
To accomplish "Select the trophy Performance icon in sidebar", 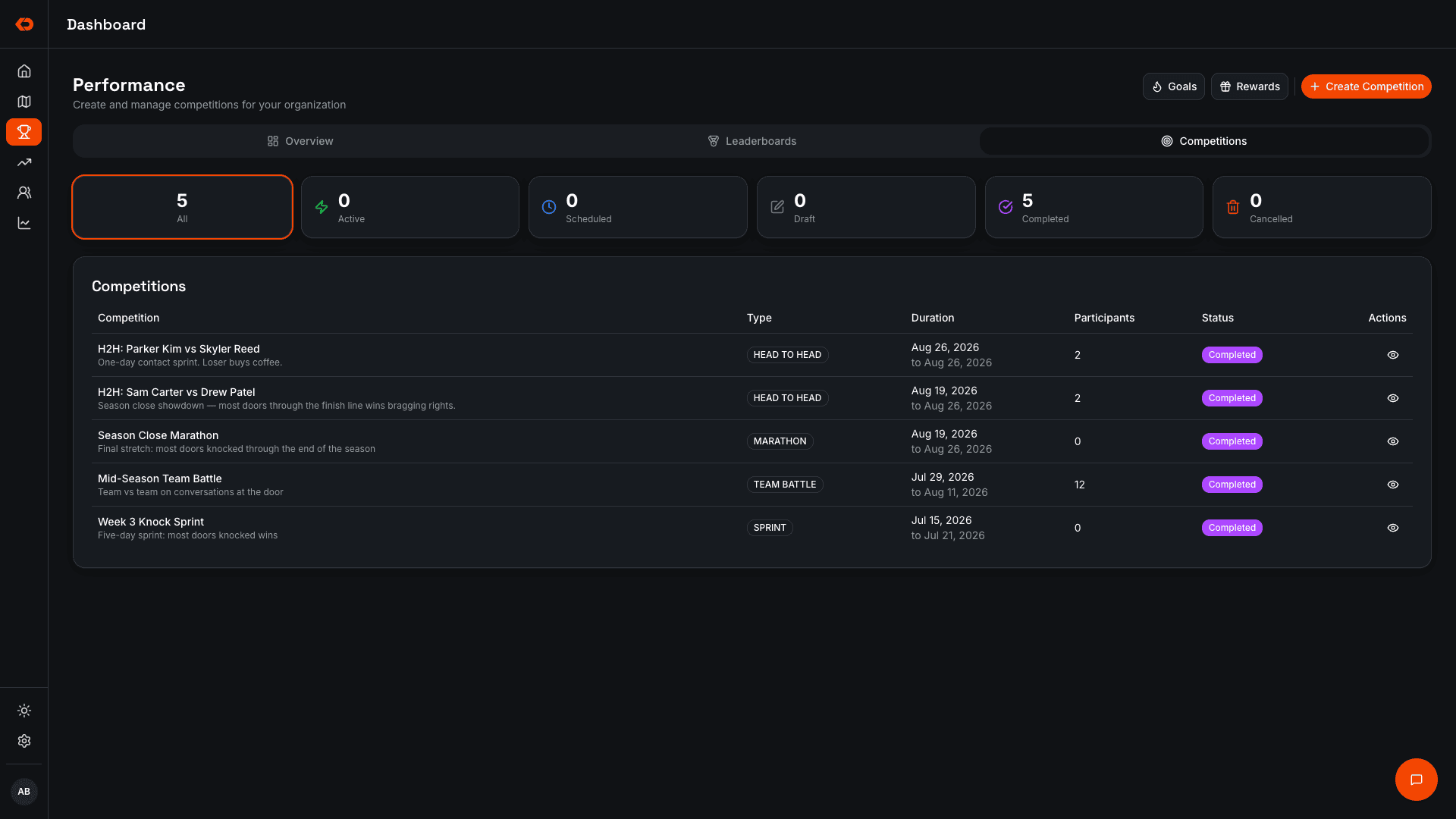I will click(x=24, y=132).
